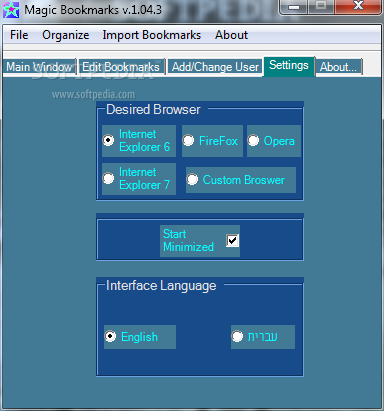384x411 pixels.
Task: Switch to the About... tab
Action: point(339,67)
